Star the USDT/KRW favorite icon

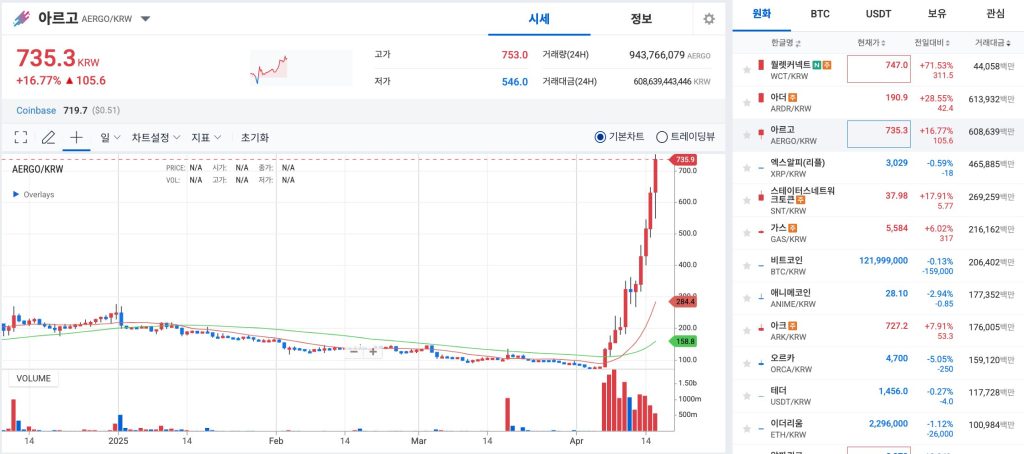click(746, 397)
